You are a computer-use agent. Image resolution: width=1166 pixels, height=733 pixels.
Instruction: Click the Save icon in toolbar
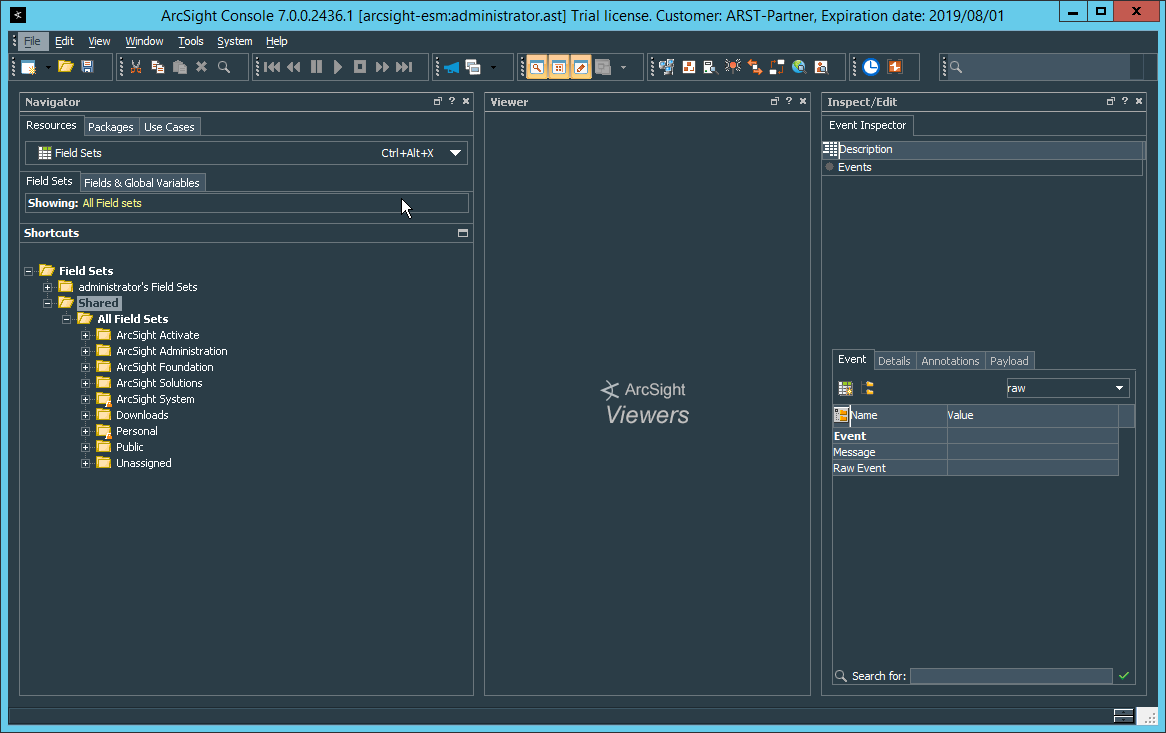tap(88, 67)
